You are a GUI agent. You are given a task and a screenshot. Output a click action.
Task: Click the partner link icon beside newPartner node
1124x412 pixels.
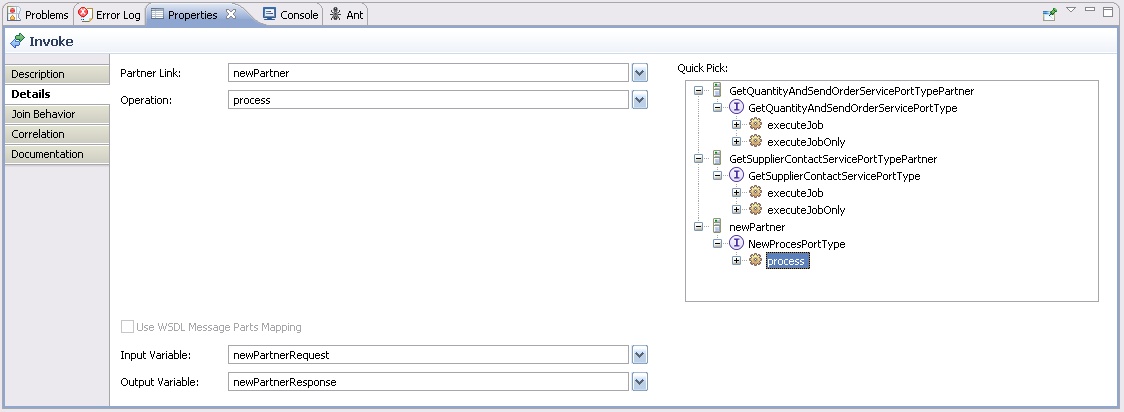point(717,227)
